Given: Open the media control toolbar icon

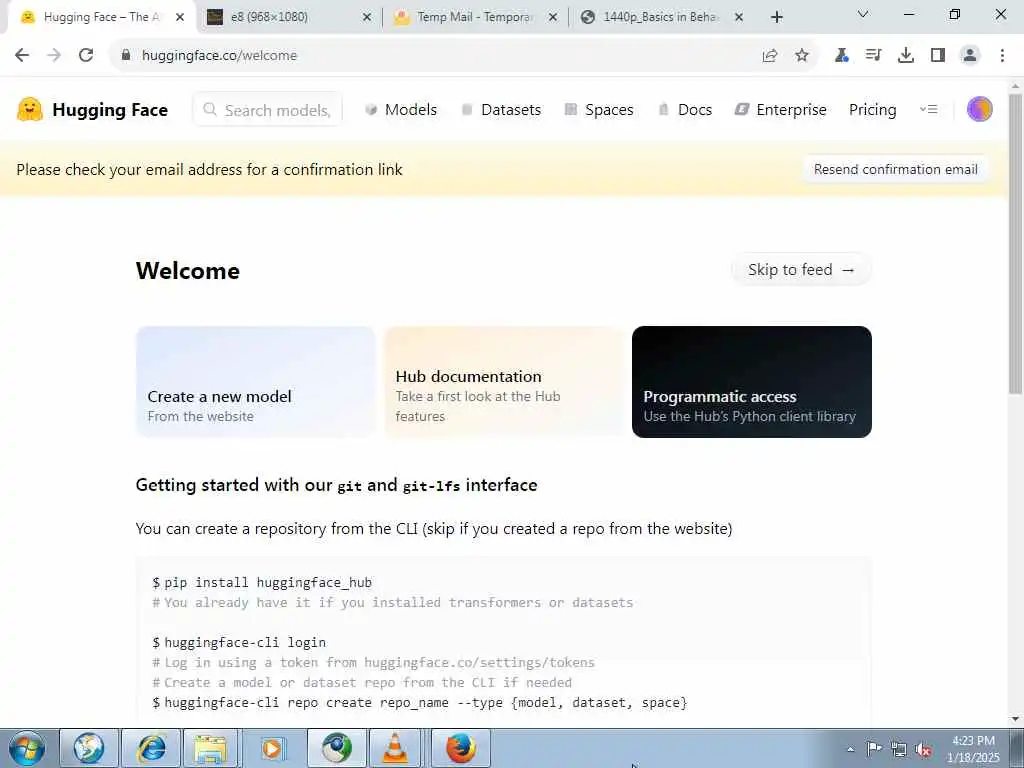Looking at the screenshot, I should click(x=873, y=56).
